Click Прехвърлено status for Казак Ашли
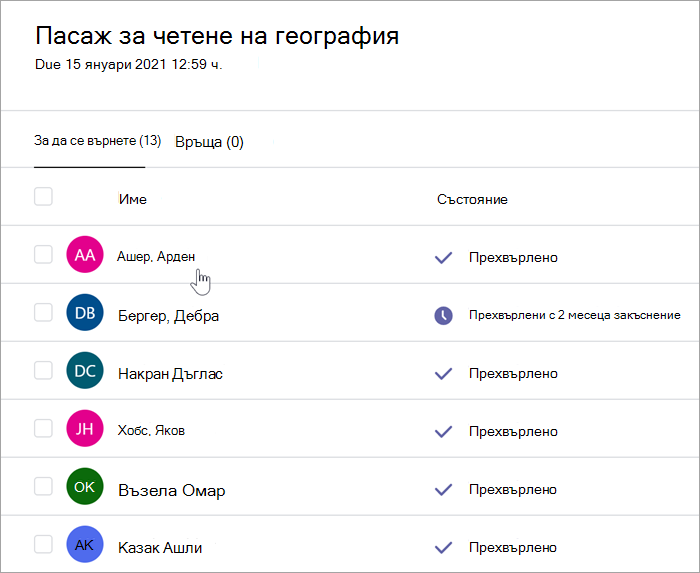The height and width of the screenshot is (573, 700). tap(512, 548)
